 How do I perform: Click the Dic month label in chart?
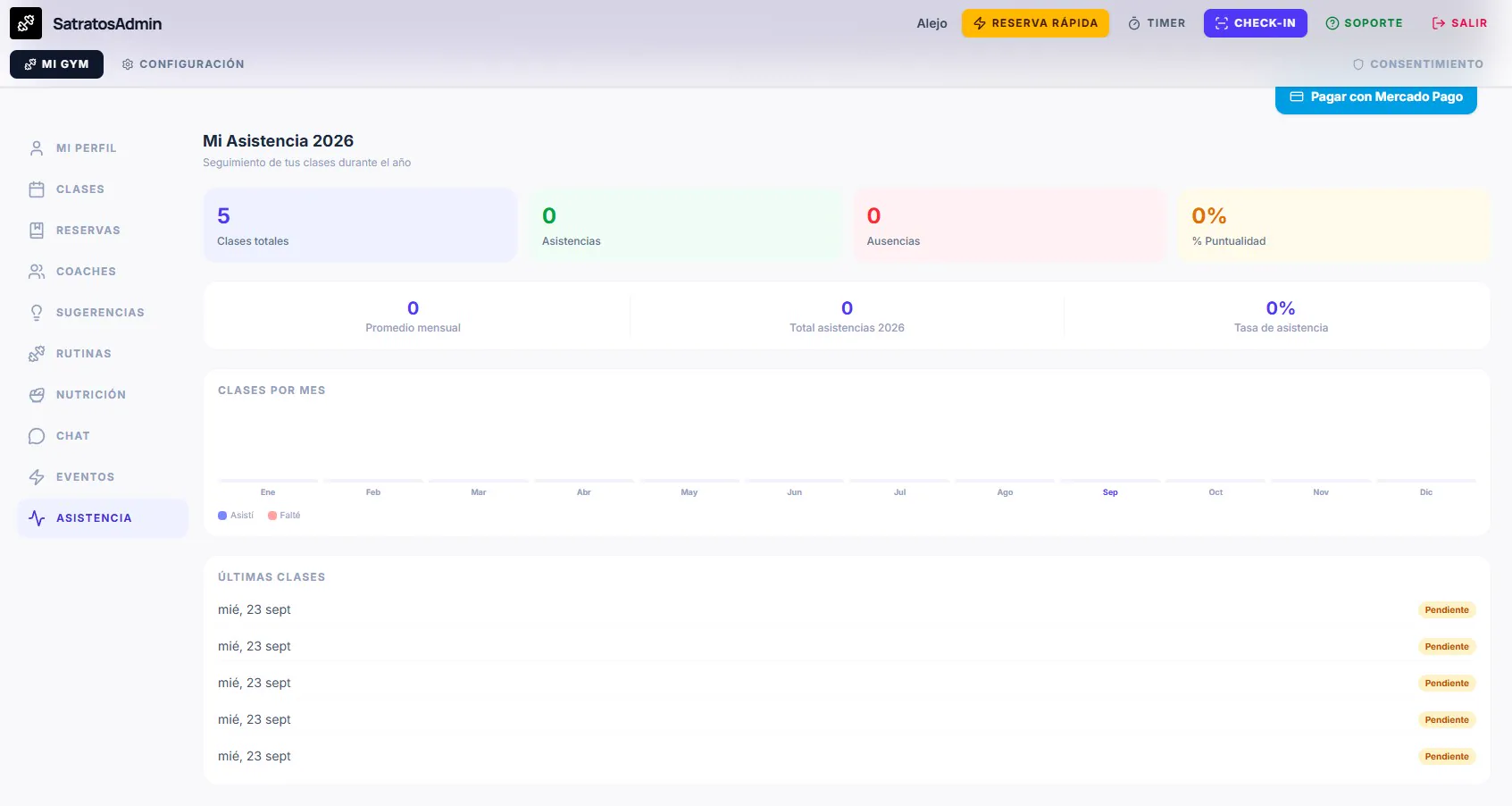1426,492
